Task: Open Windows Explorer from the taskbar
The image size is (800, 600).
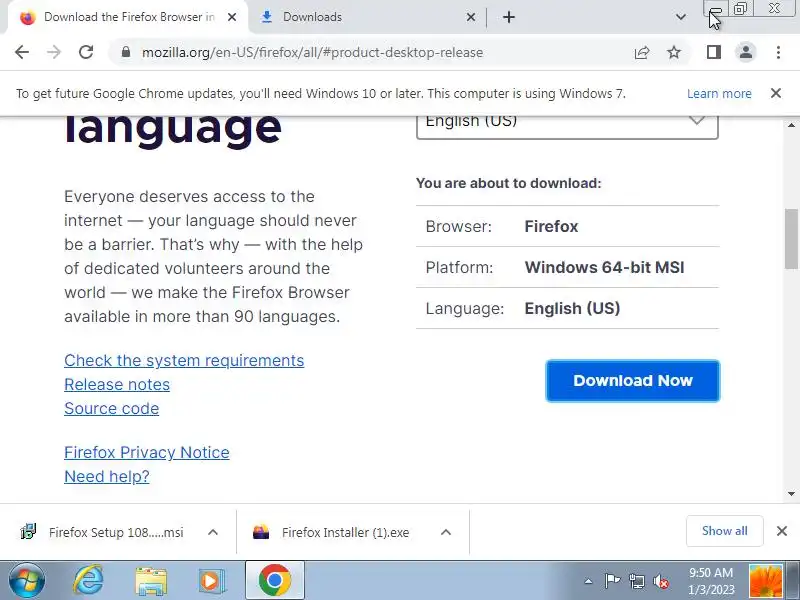Action: click(x=151, y=581)
